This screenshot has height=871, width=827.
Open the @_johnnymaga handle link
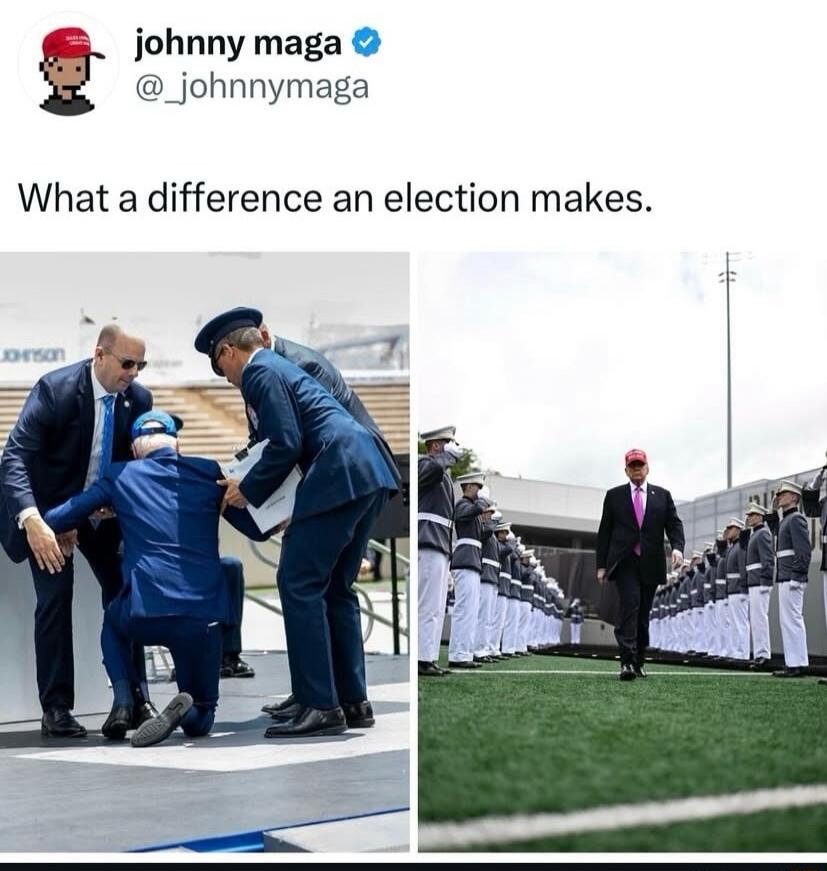[x=252, y=88]
